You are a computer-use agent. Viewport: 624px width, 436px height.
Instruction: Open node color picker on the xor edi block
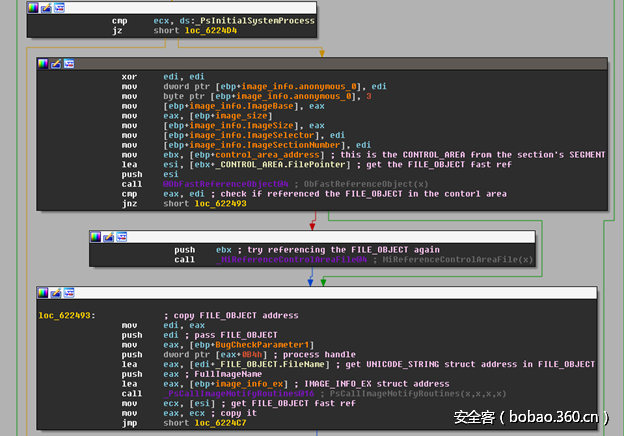click(43, 63)
